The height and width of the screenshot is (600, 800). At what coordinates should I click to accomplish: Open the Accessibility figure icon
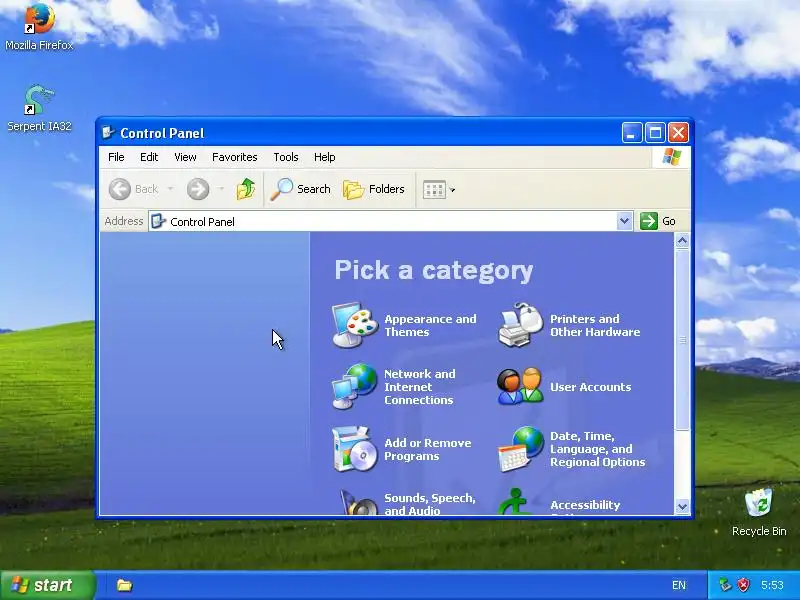point(516,502)
